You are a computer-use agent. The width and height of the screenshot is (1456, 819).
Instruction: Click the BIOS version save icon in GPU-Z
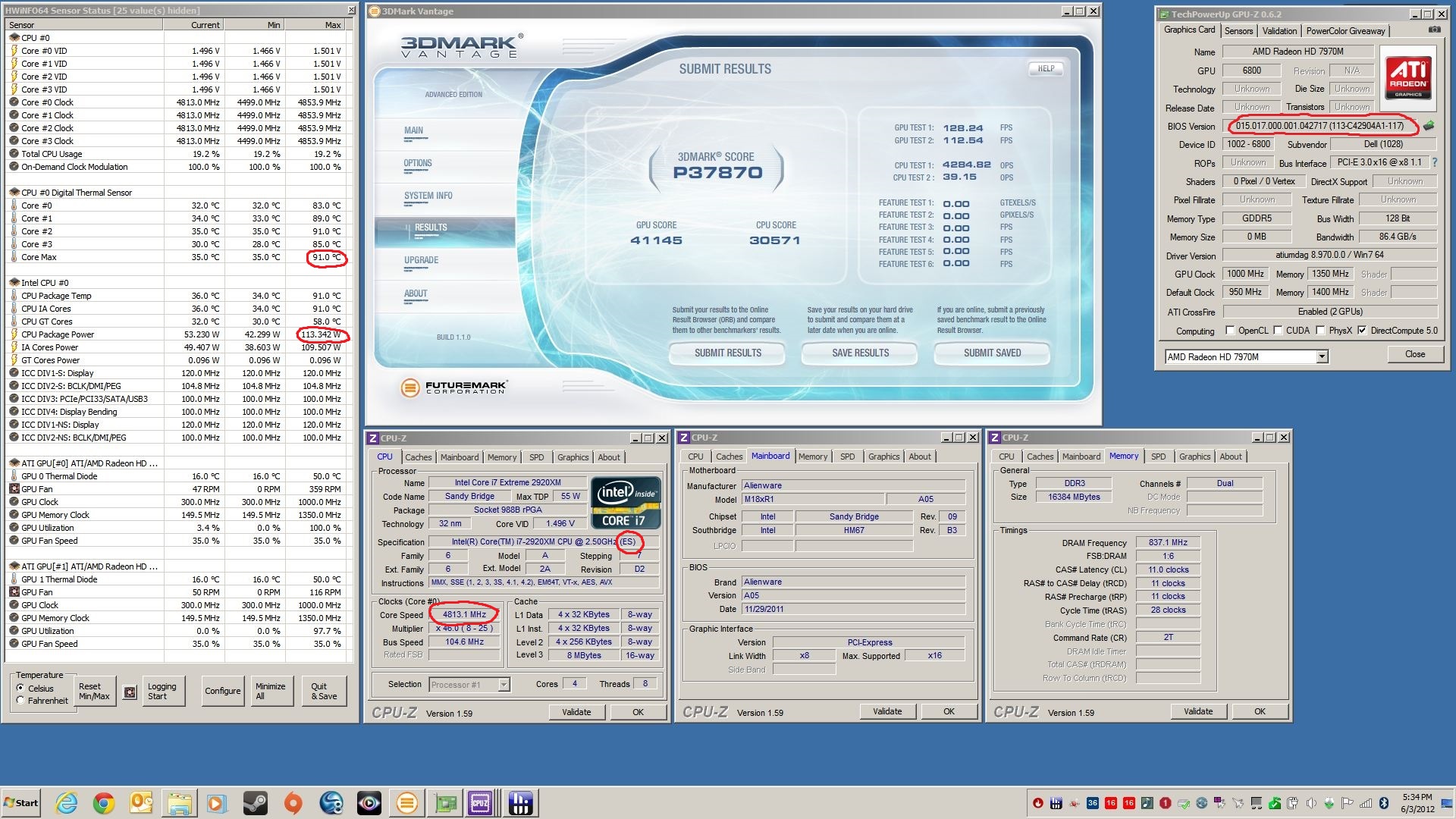pos(1429,126)
